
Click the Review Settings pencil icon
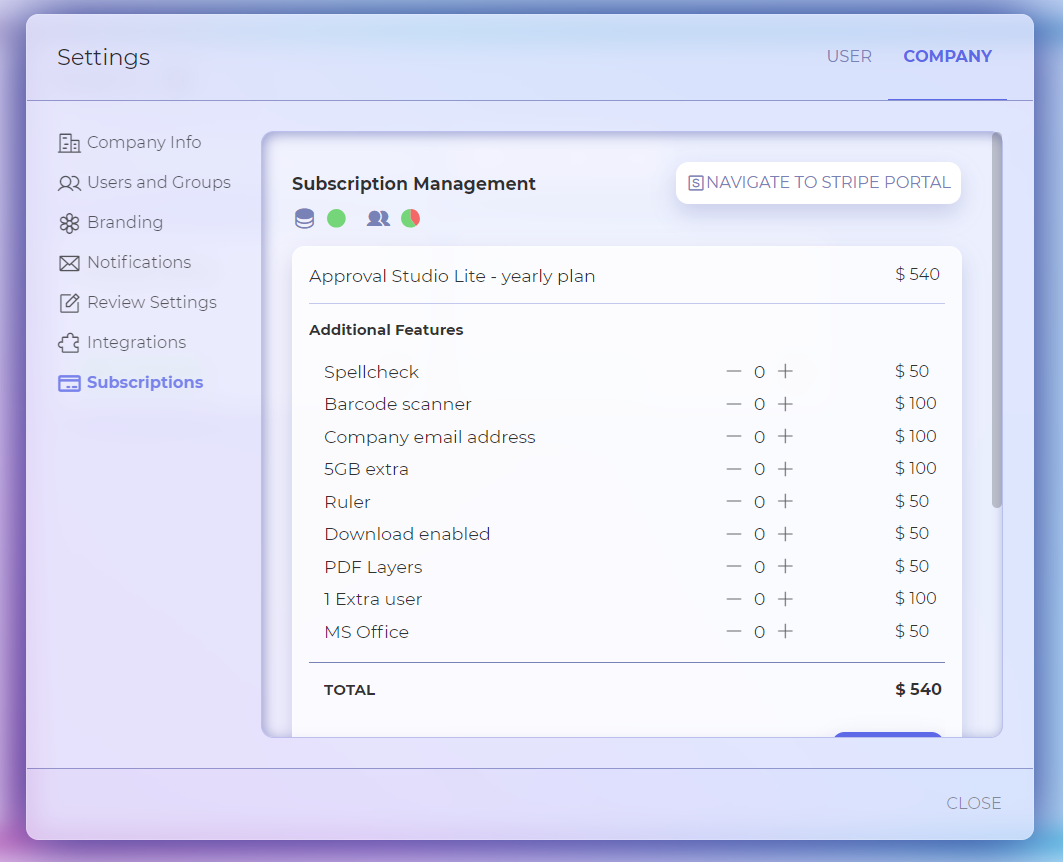pos(68,303)
